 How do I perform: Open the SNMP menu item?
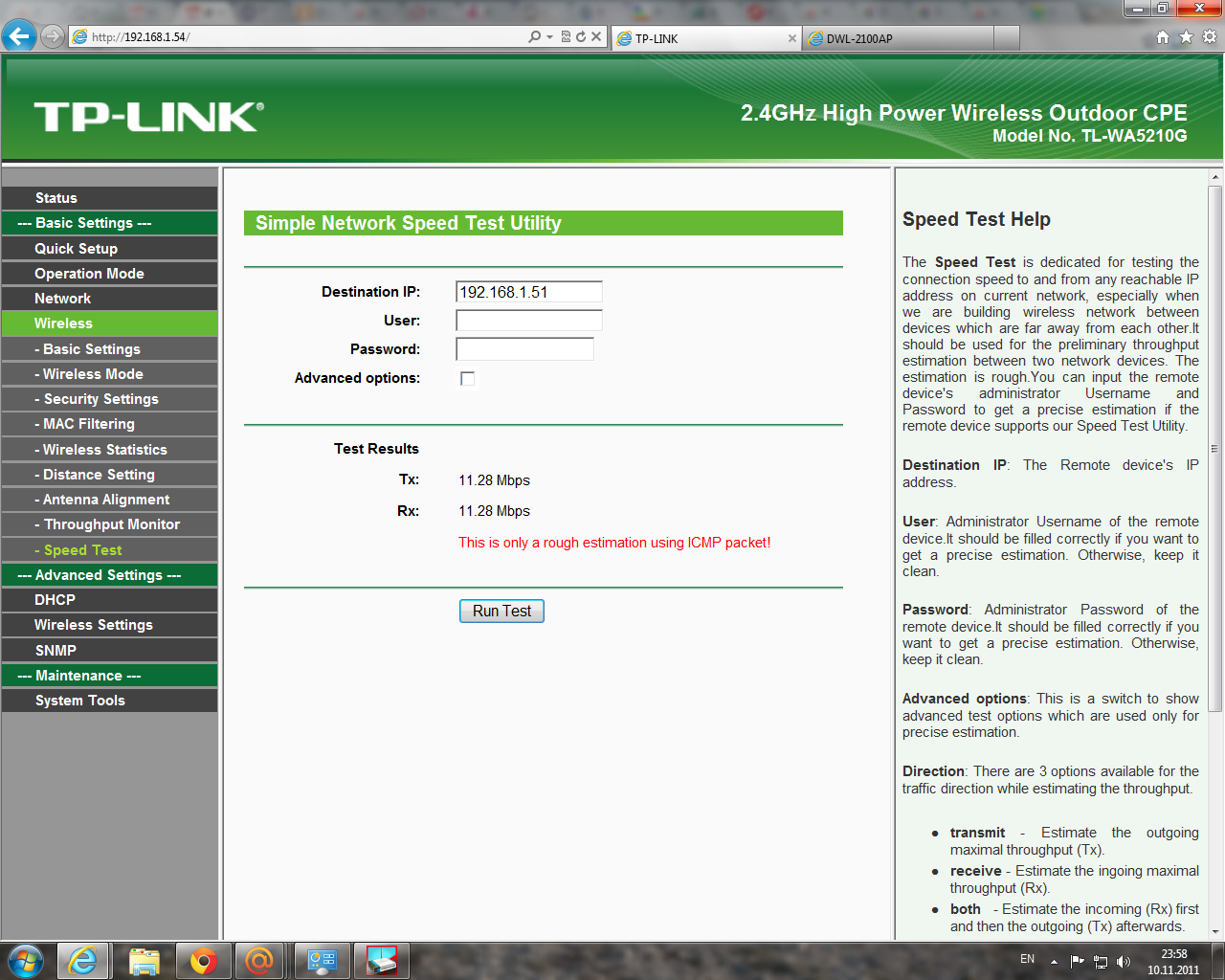(x=109, y=651)
